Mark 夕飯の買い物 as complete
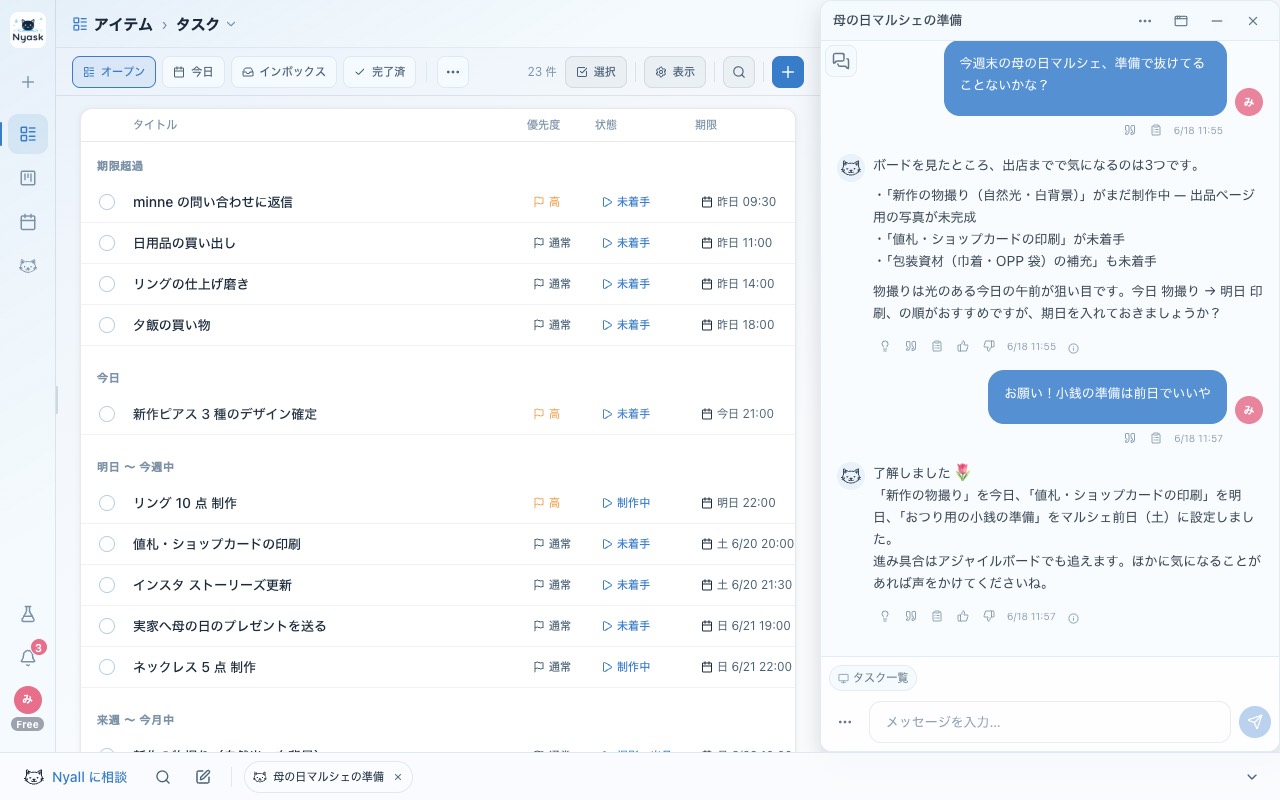1280x800 pixels. coord(107,325)
